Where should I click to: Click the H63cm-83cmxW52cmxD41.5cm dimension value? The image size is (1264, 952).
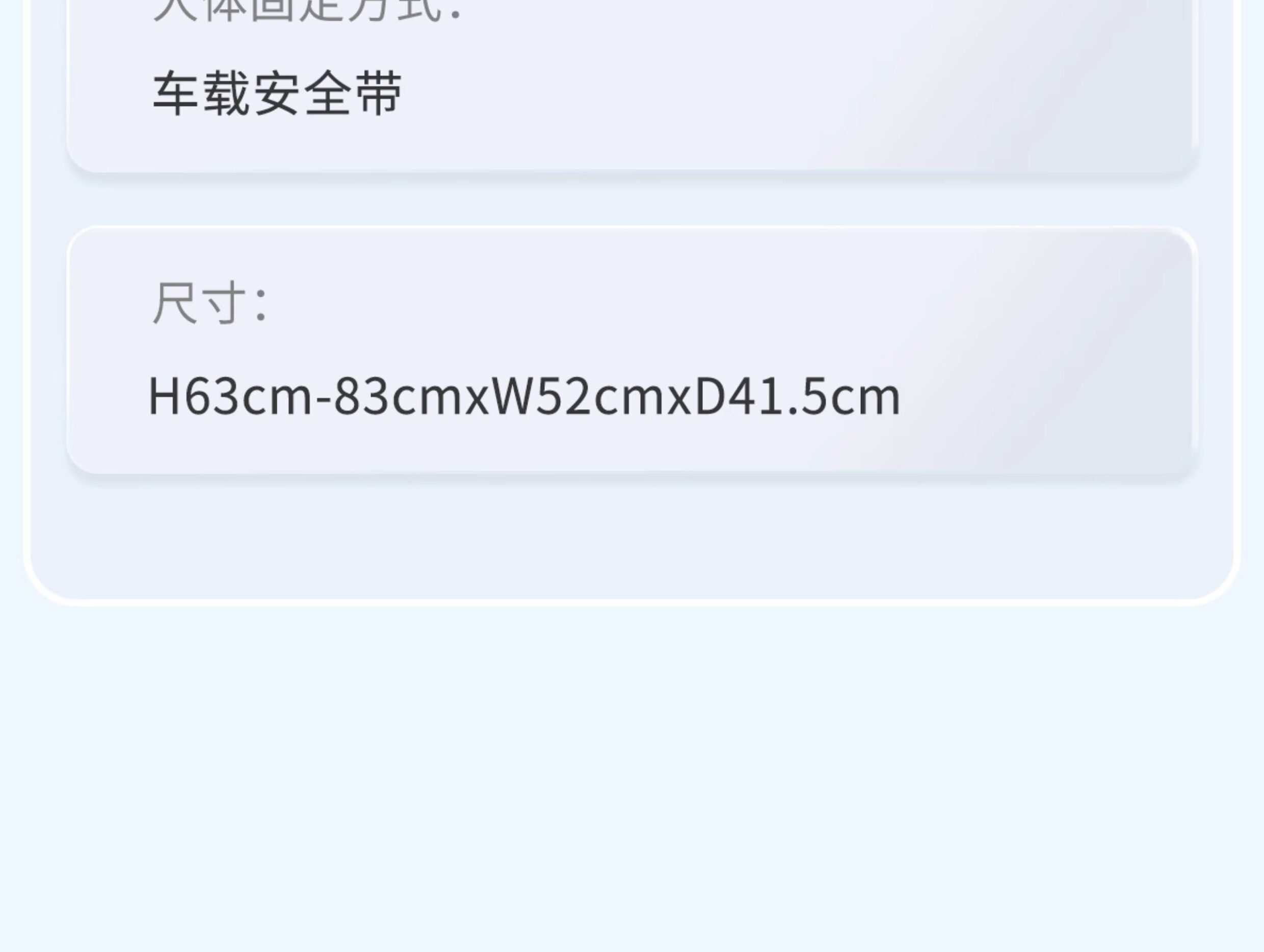524,396
